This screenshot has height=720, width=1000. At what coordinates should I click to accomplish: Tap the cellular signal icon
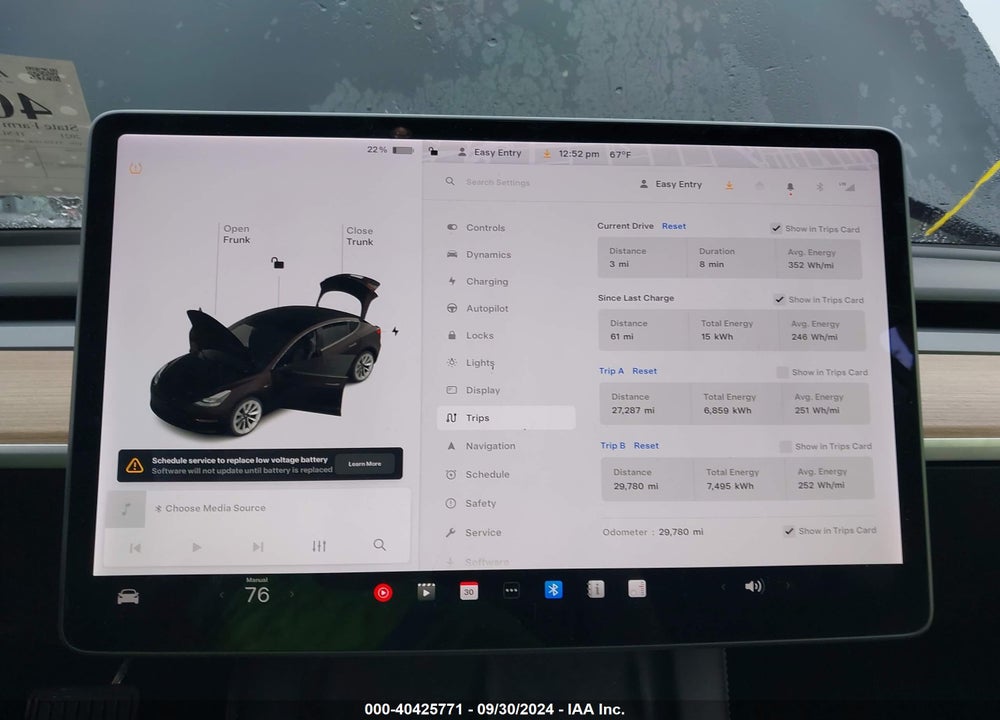847,186
